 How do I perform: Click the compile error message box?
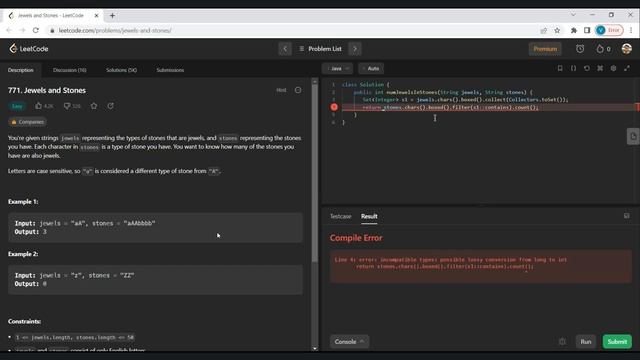(481, 267)
